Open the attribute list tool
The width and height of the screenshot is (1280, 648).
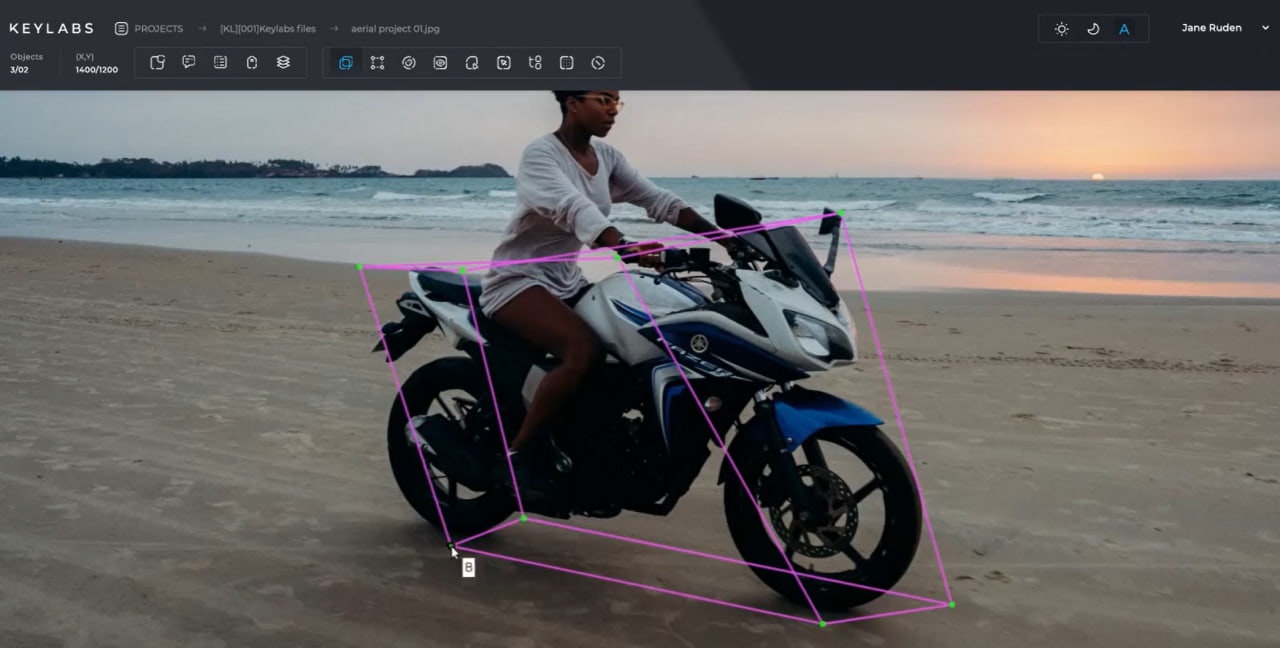click(220, 62)
